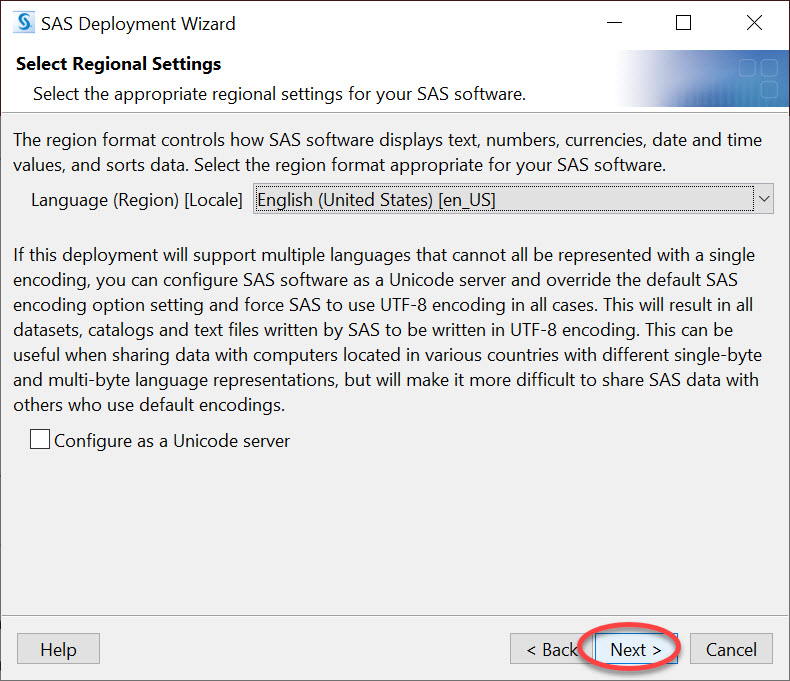The height and width of the screenshot is (681, 790).
Task: Click the dropdown arrow of the locale combo box
Action: click(x=764, y=199)
